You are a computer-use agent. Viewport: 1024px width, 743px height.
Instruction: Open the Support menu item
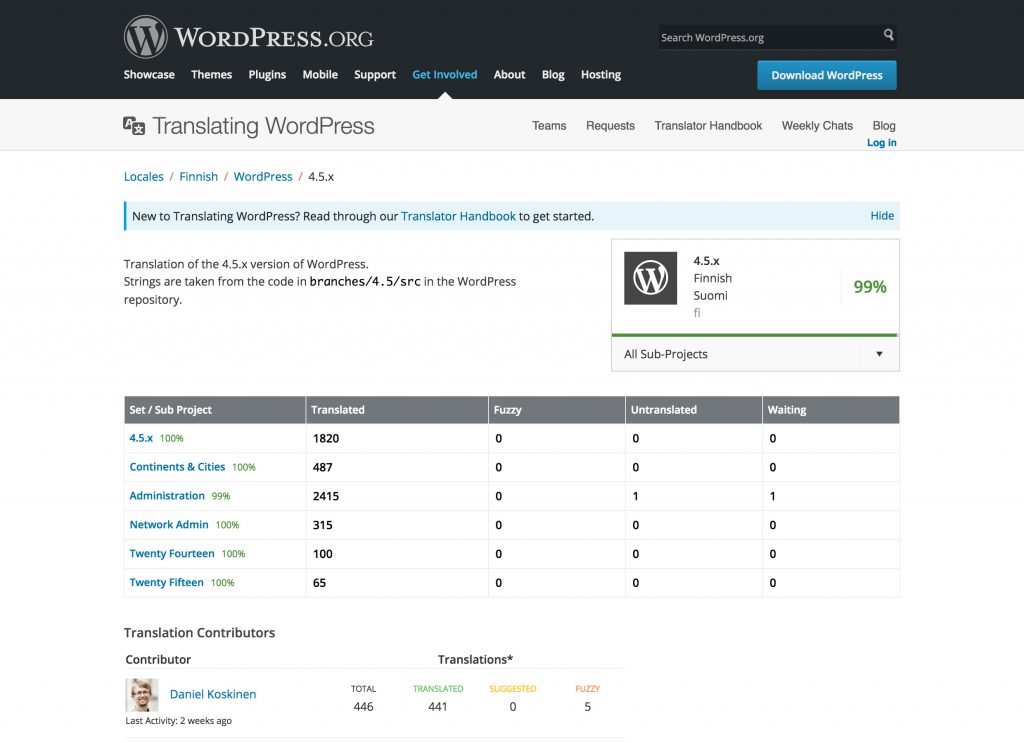pyautogui.click(x=375, y=74)
